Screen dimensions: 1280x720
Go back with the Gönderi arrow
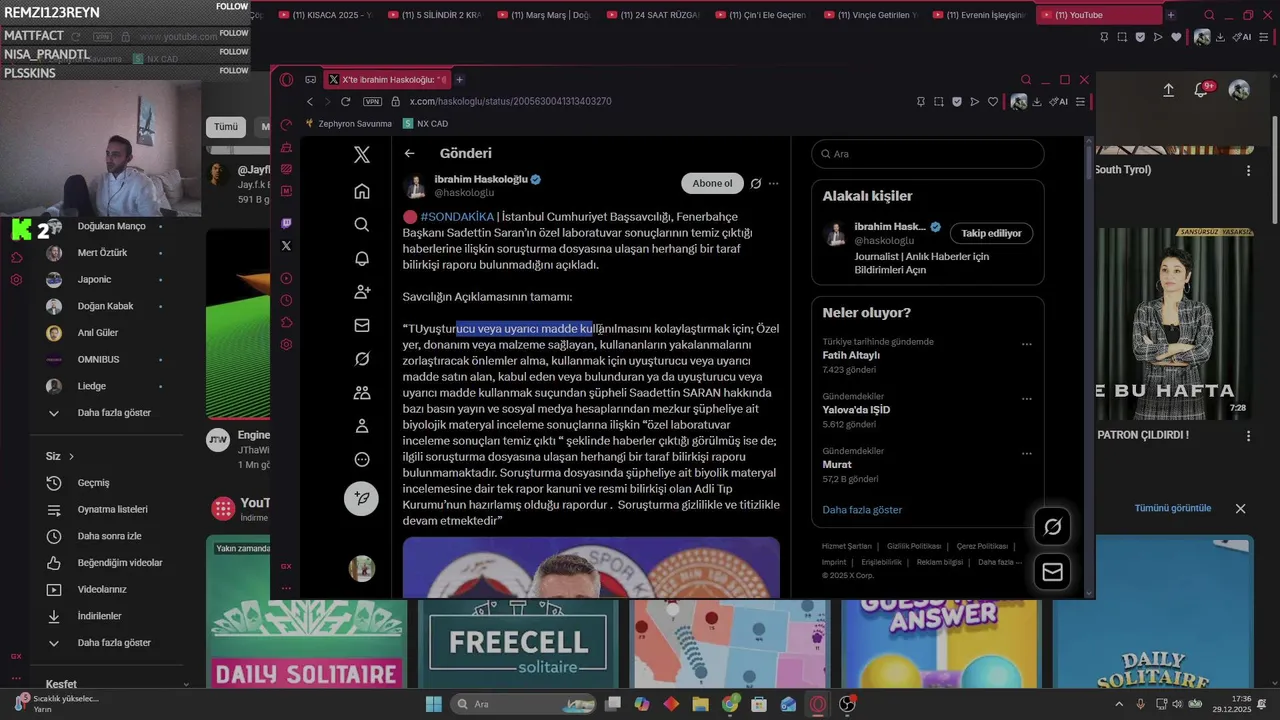(409, 153)
